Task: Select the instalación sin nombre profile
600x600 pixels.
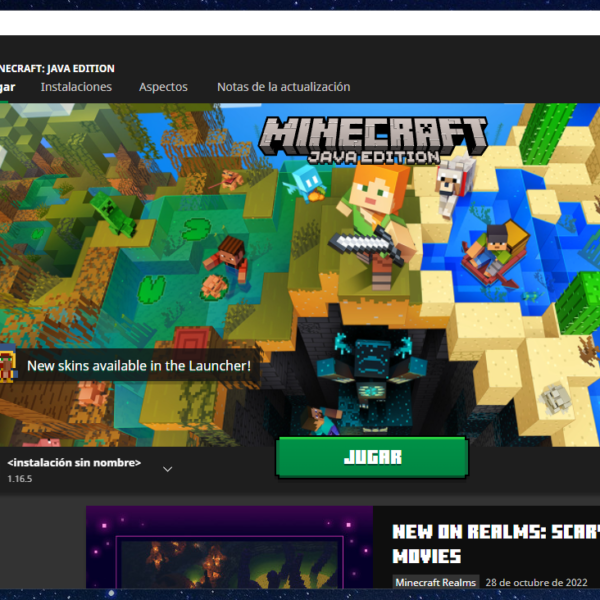Action: pos(74,463)
